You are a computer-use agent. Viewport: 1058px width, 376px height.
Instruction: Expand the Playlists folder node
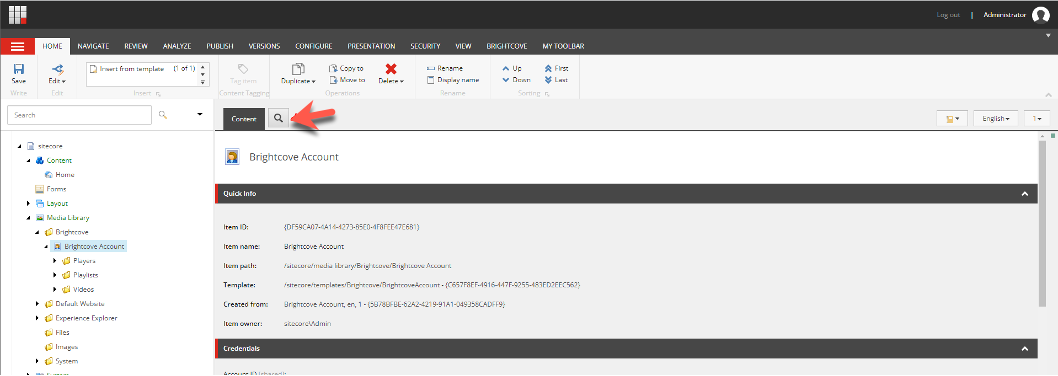click(x=55, y=275)
